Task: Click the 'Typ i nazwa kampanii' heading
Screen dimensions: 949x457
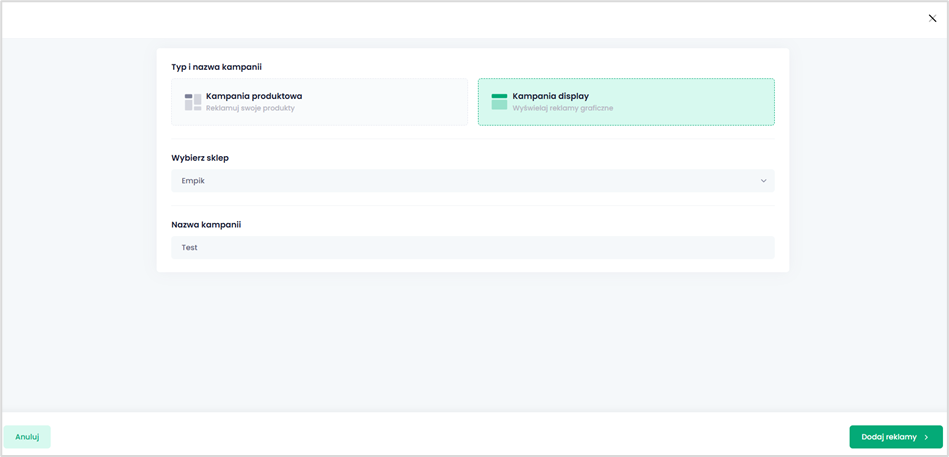Action: click(216, 67)
